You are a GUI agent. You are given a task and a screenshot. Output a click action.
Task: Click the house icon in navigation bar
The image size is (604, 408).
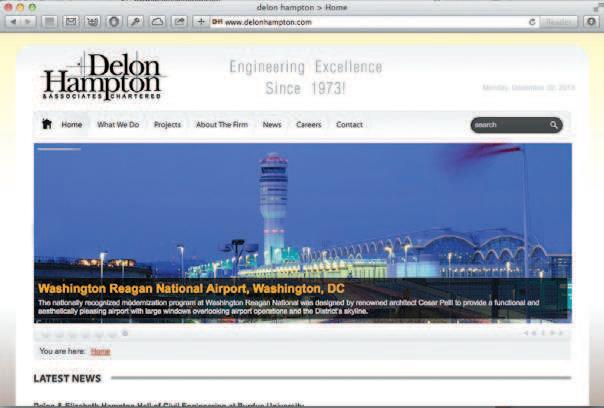pos(47,124)
